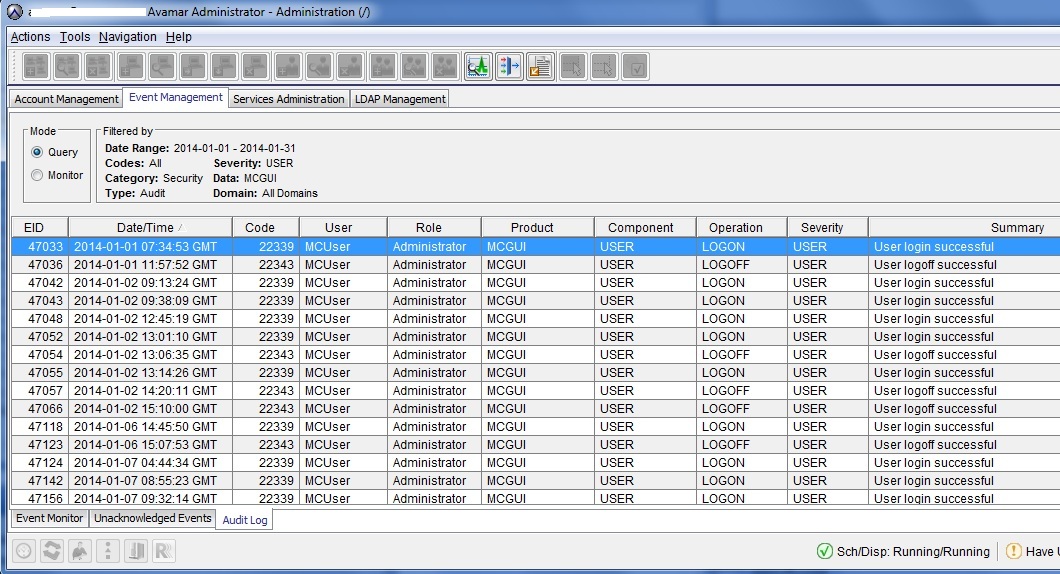Viewport: 1060px width, 574px height.
Task: Click the R replication icon in the bottom bar
Action: (164, 551)
